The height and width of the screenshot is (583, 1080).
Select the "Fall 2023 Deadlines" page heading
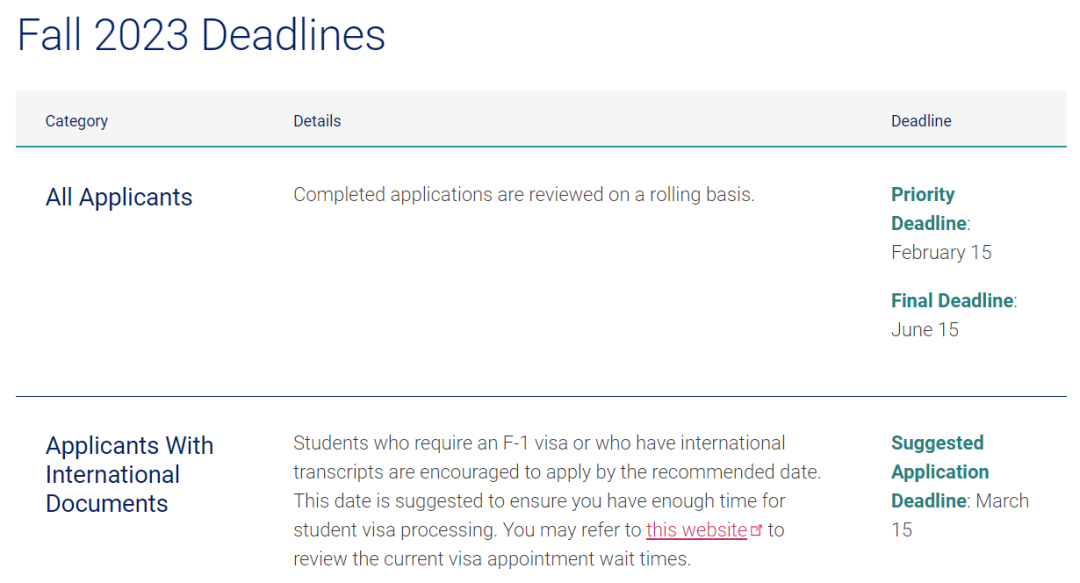click(201, 36)
